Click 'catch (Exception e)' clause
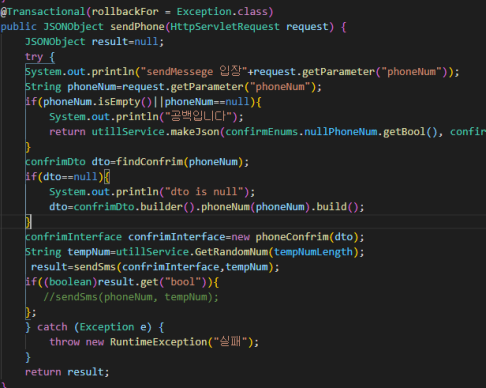Image resolution: width=486 pixels, height=388 pixels. [x=94, y=327]
